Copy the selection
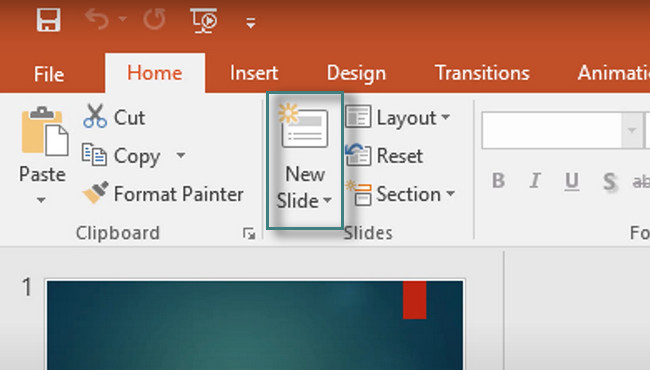This screenshot has width=650, height=370. click(x=121, y=156)
